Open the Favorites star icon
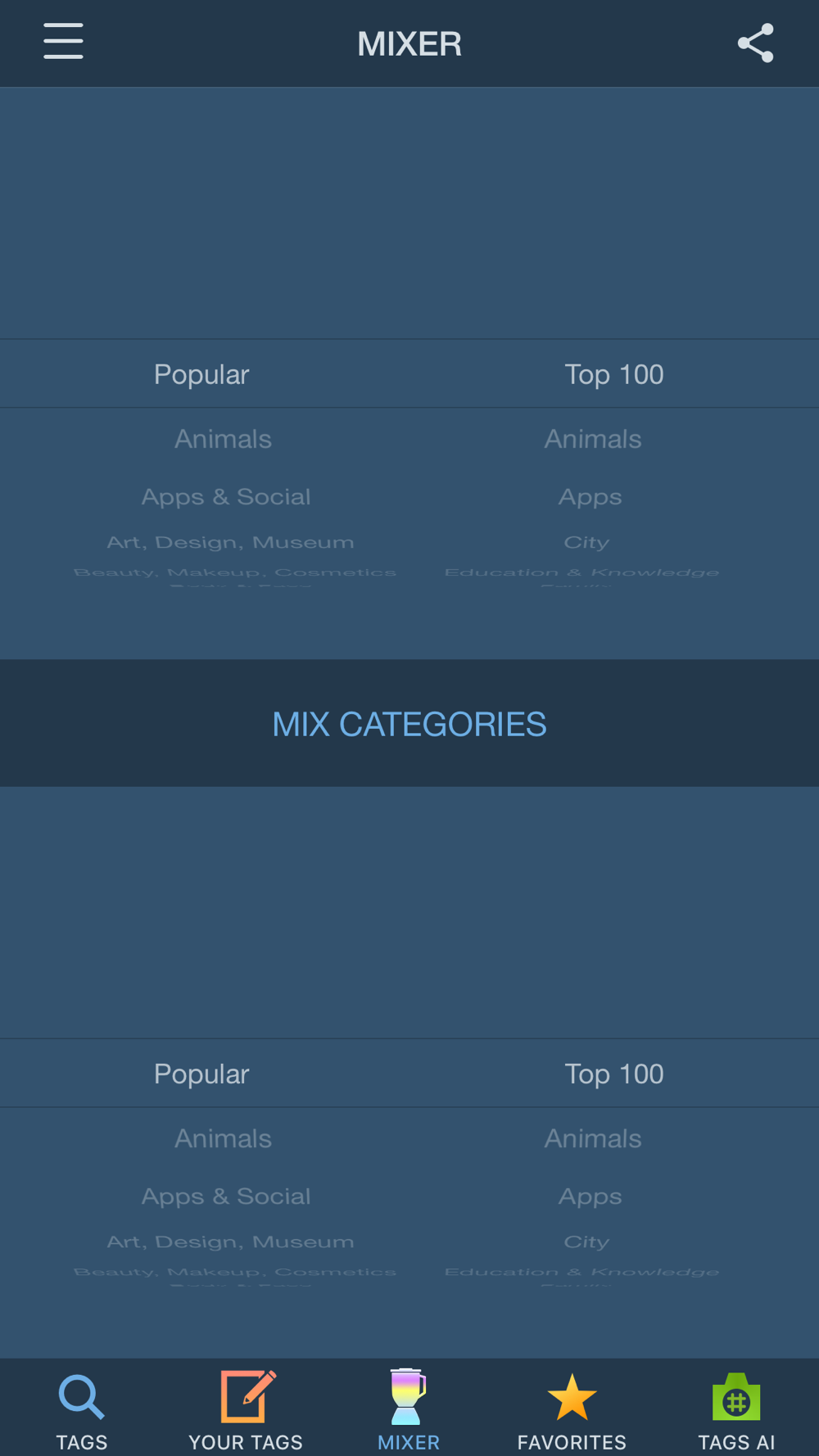Viewport: 819px width, 1456px height. (x=572, y=1397)
